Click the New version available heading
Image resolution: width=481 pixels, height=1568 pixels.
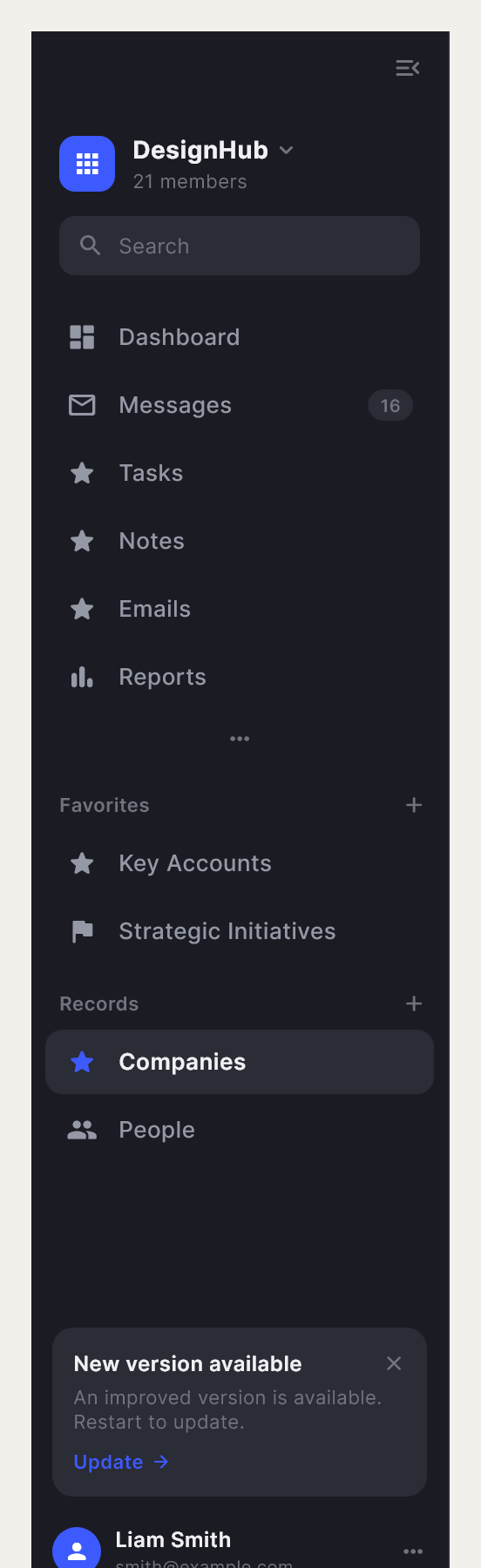pos(187,1364)
